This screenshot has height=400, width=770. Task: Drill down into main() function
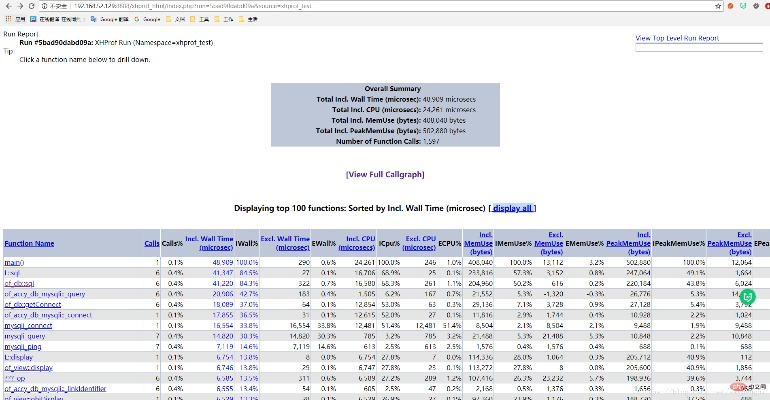tap(14, 261)
